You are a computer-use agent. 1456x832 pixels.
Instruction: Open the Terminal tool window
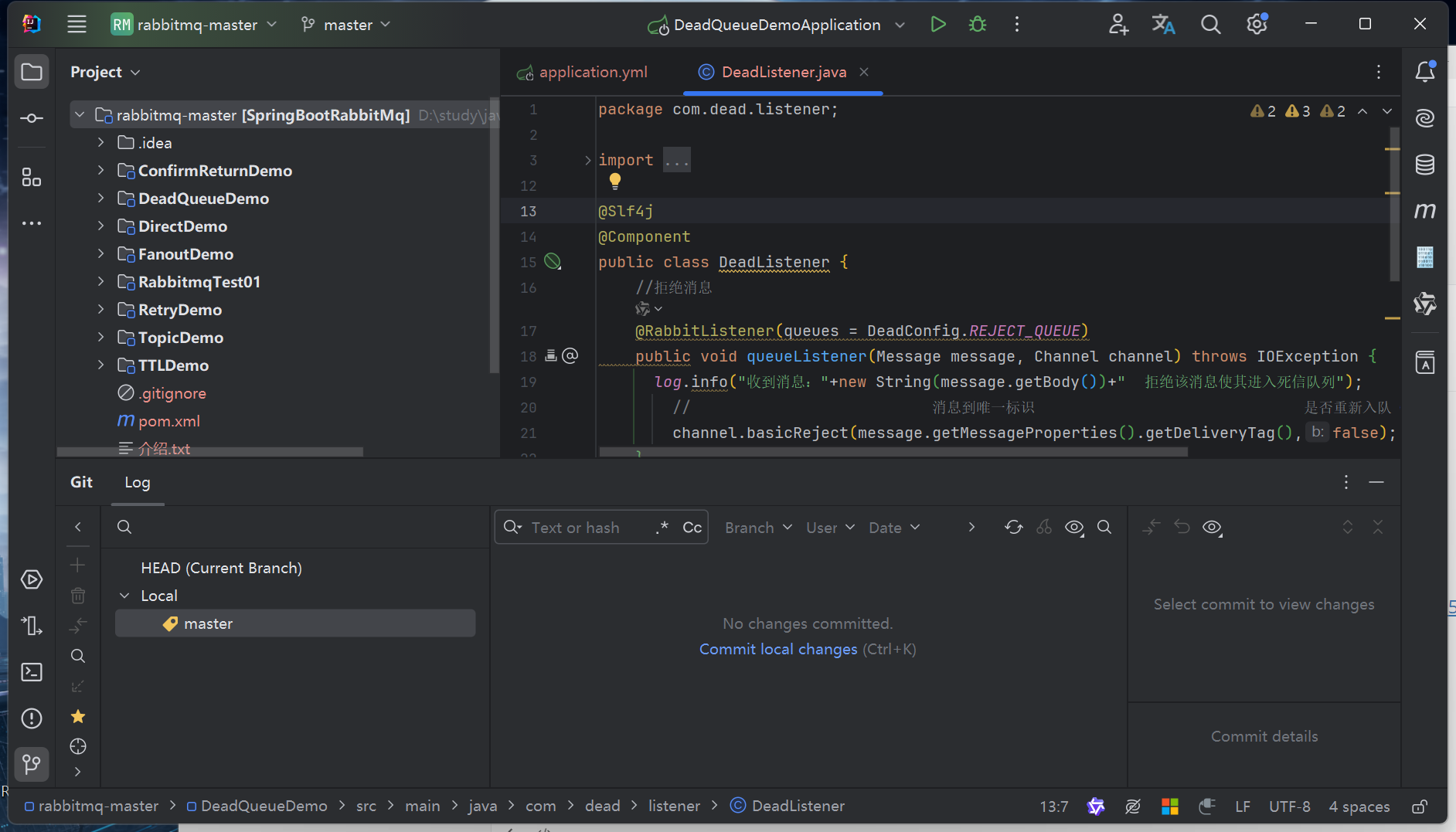(32, 672)
